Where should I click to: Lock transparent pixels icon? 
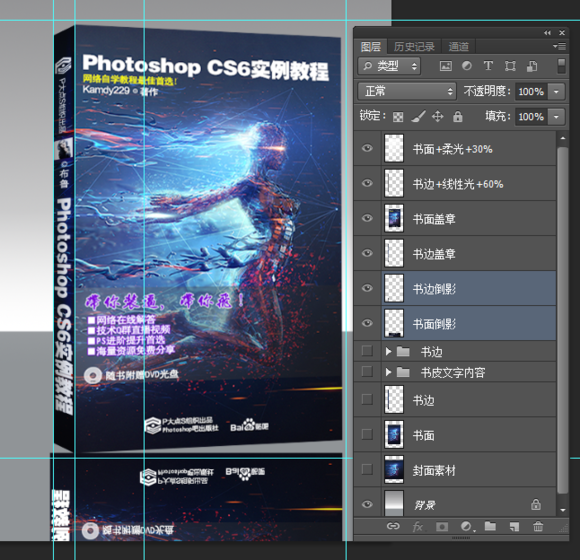tap(398, 117)
